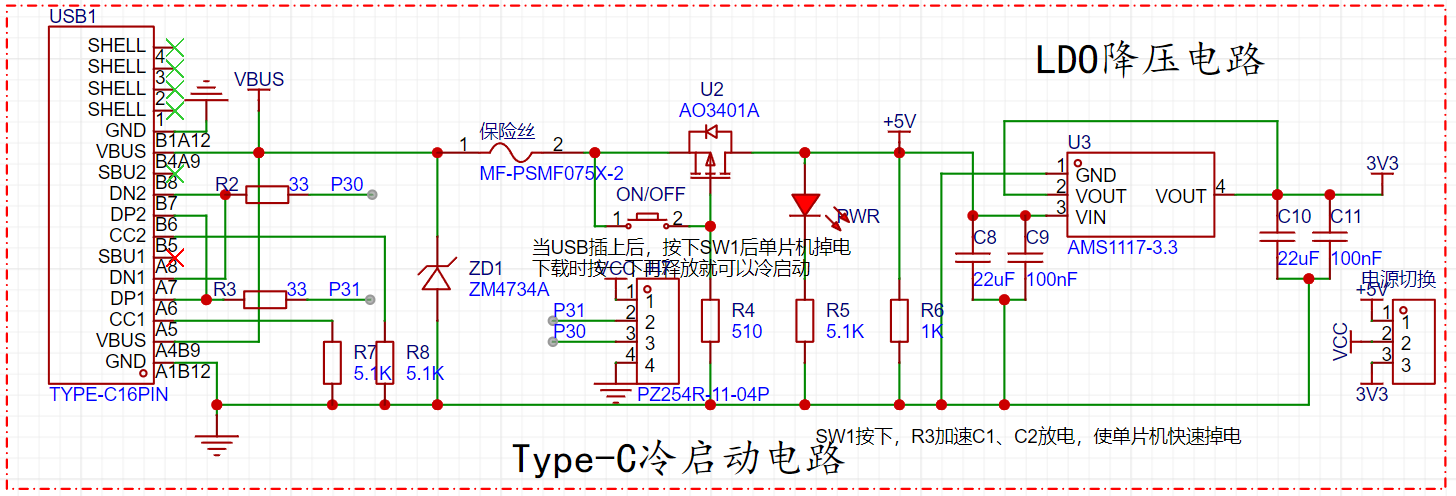Click the AMS1117-3.3 regulator U3 body

[x=1140, y=195]
